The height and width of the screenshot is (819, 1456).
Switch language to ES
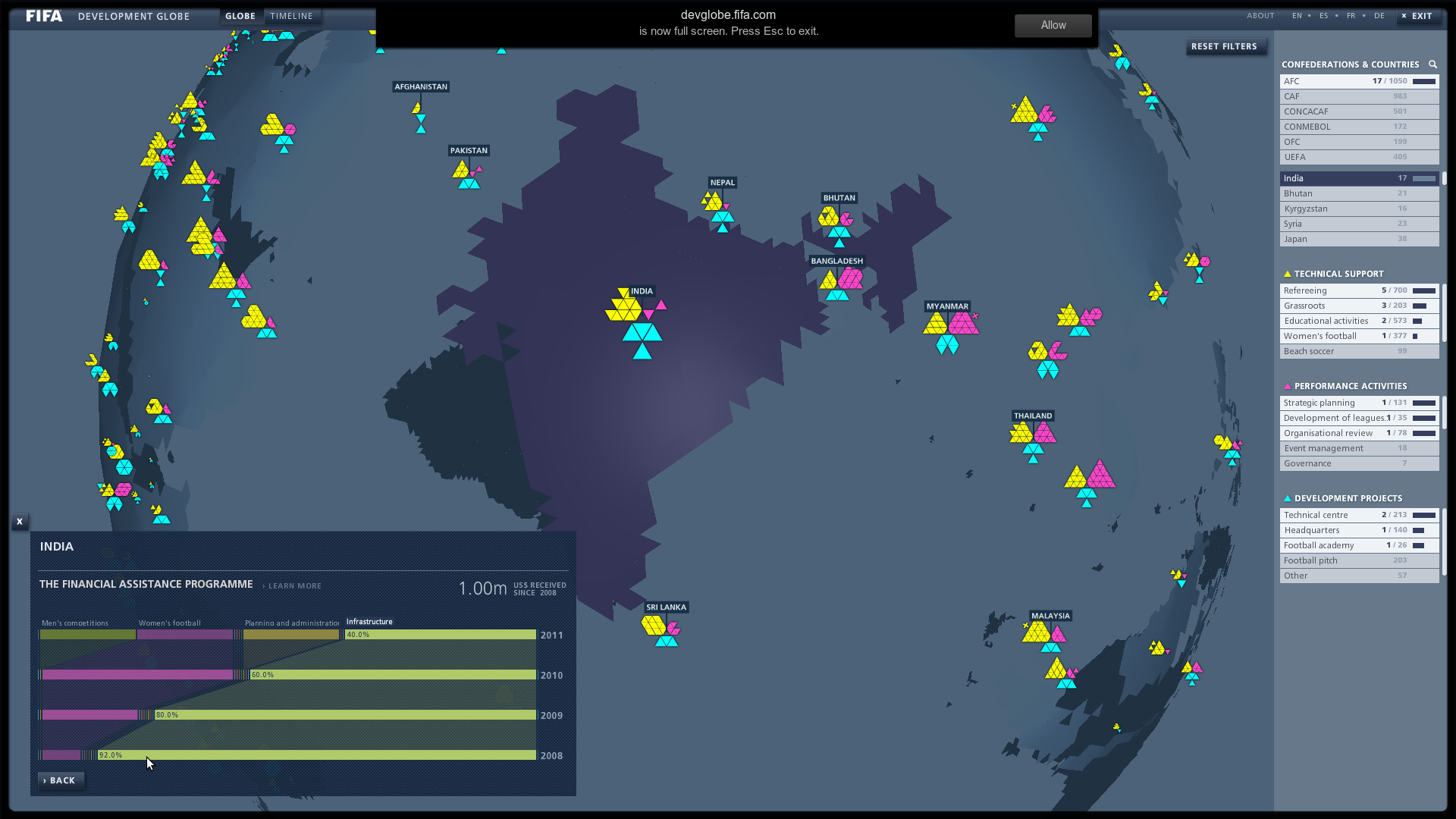click(x=1323, y=16)
